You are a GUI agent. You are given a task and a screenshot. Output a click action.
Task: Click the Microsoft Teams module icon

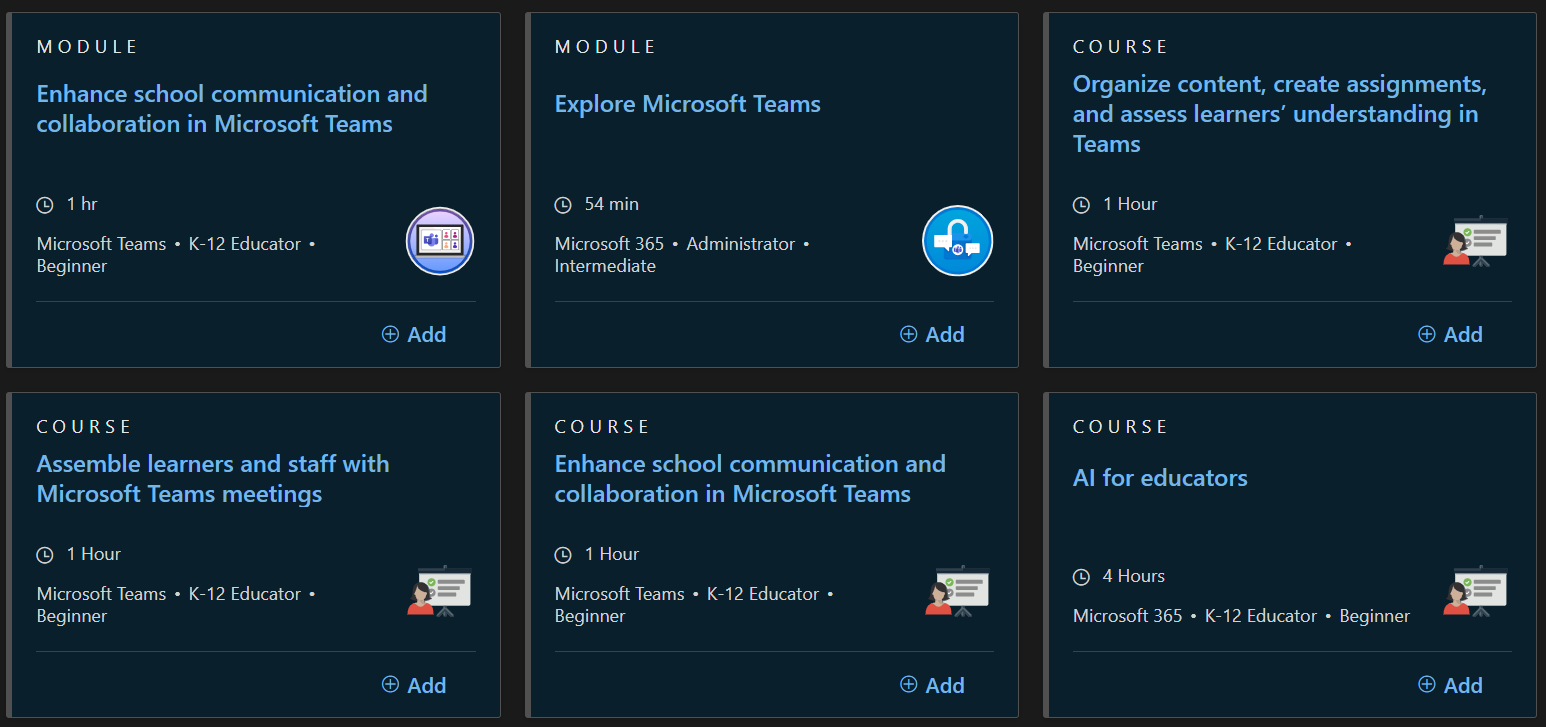439,241
